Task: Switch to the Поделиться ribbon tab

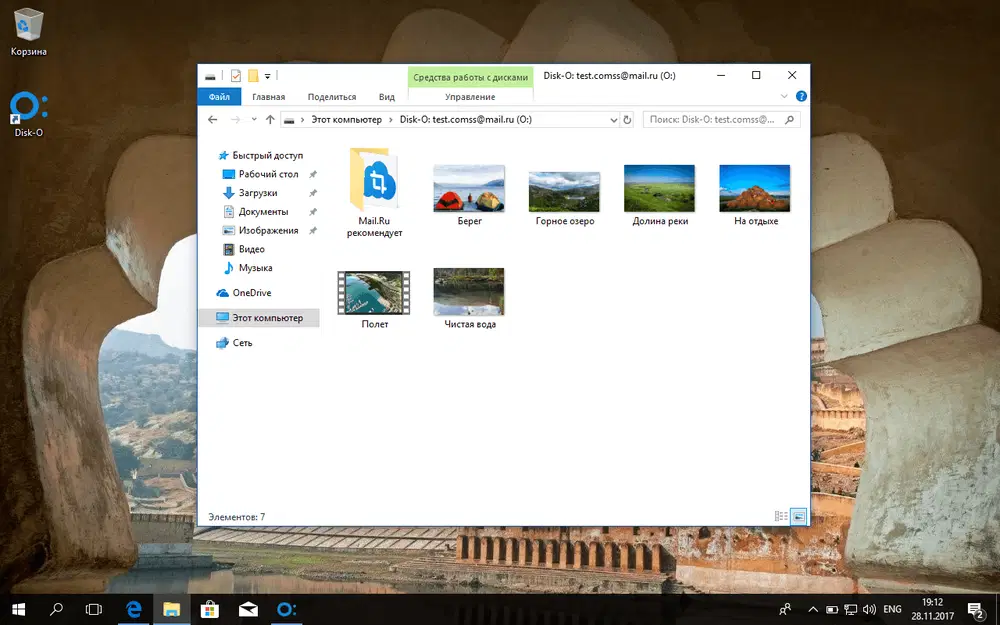Action: [x=332, y=97]
